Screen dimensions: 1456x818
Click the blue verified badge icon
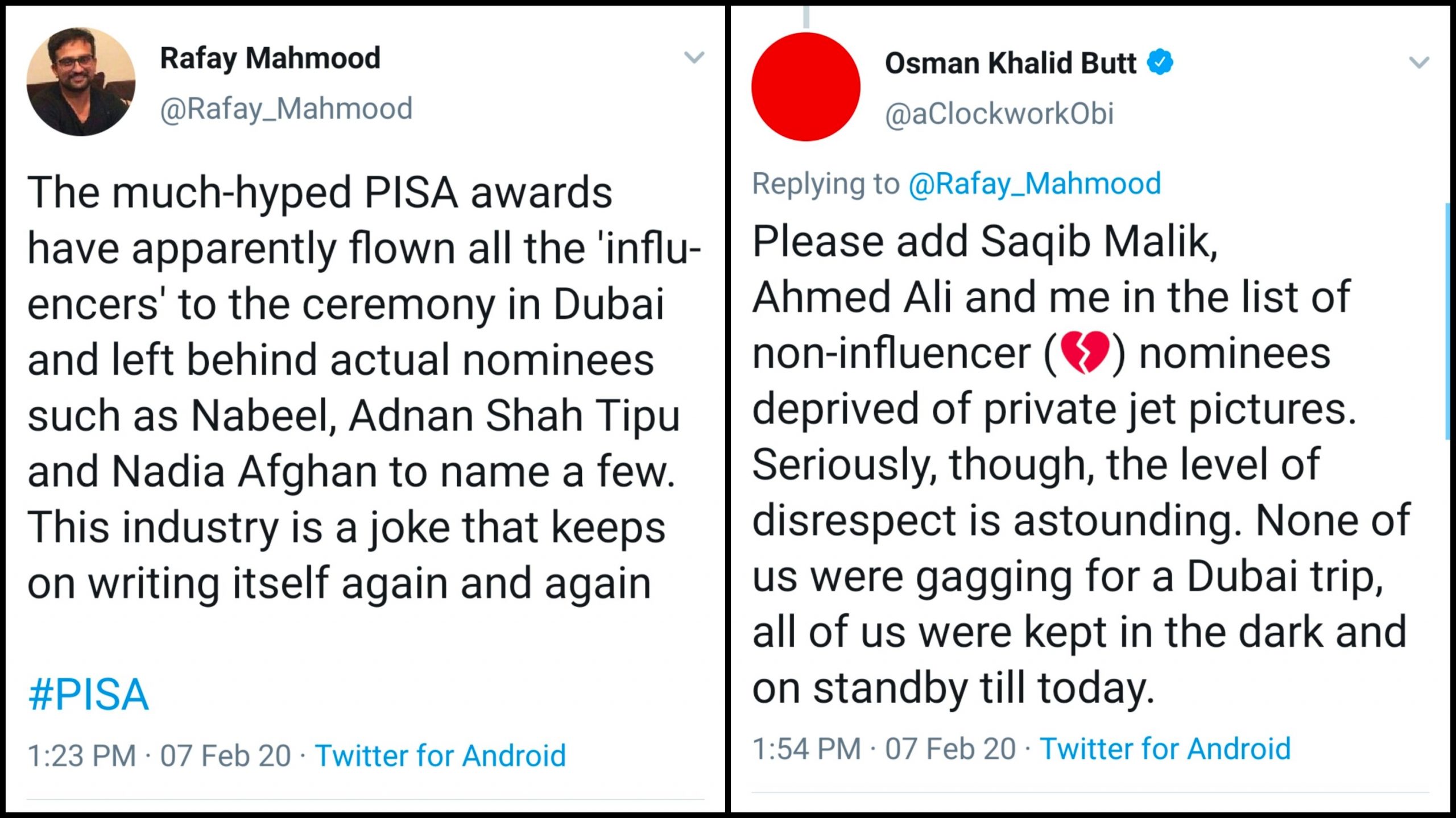[1160, 62]
